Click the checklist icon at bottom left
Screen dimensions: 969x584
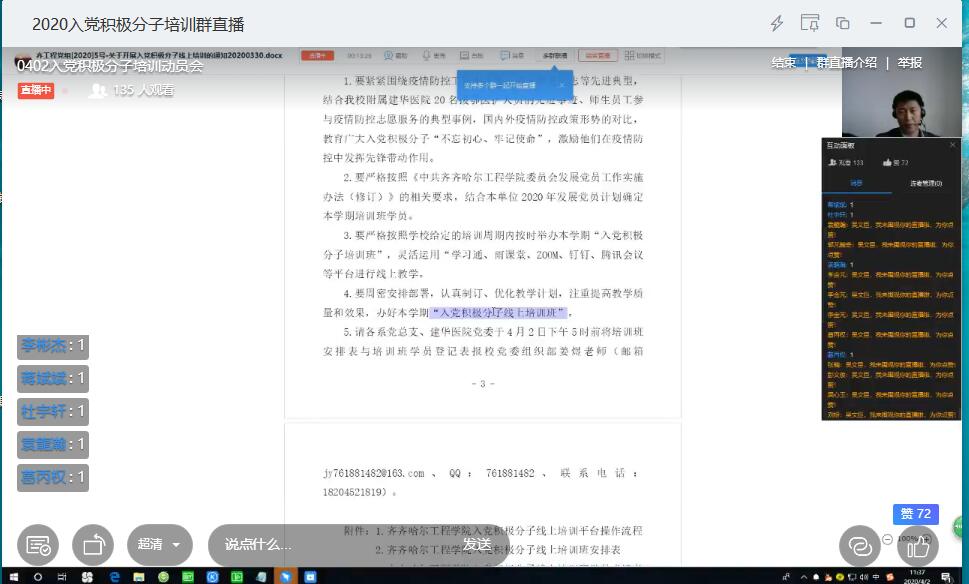click(38, 545)
